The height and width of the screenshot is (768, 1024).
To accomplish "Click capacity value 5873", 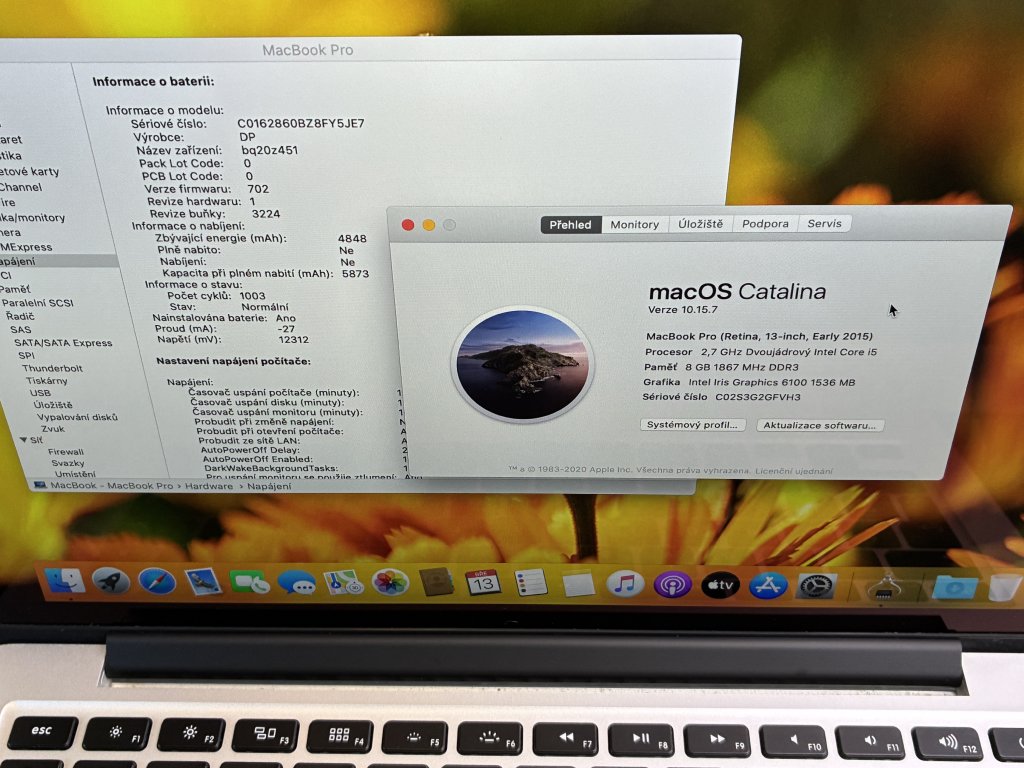I will 355,274.
